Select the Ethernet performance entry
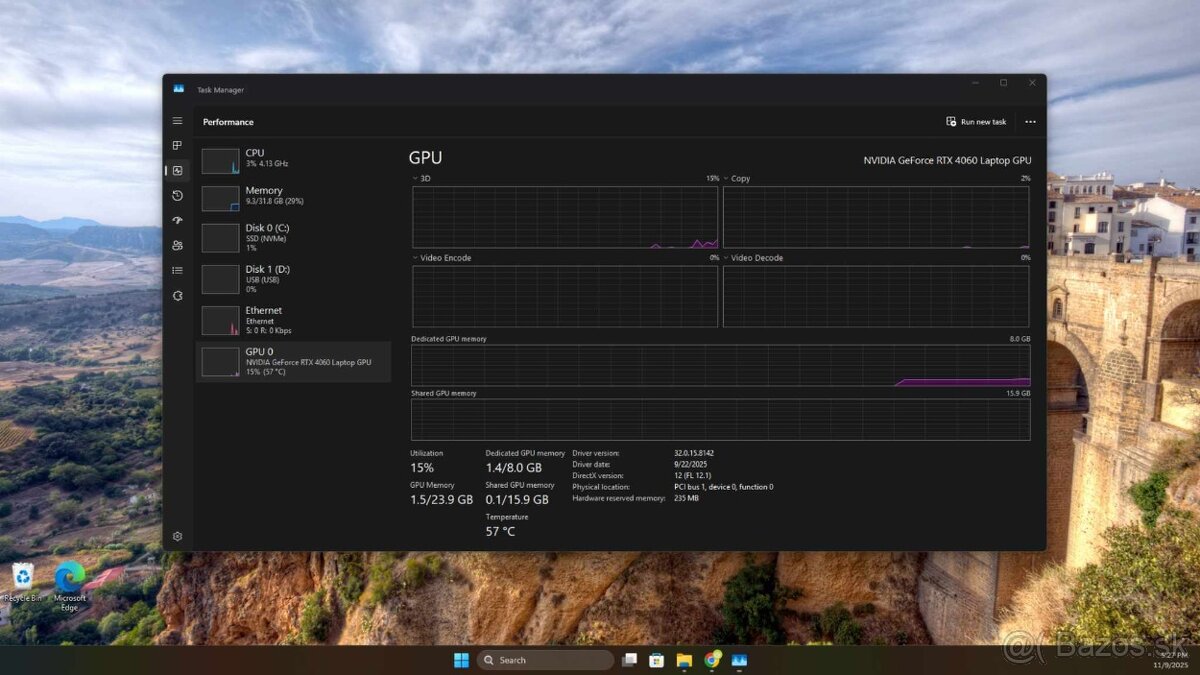This screenshot has height=675, width=1200. tap(290, 319)
